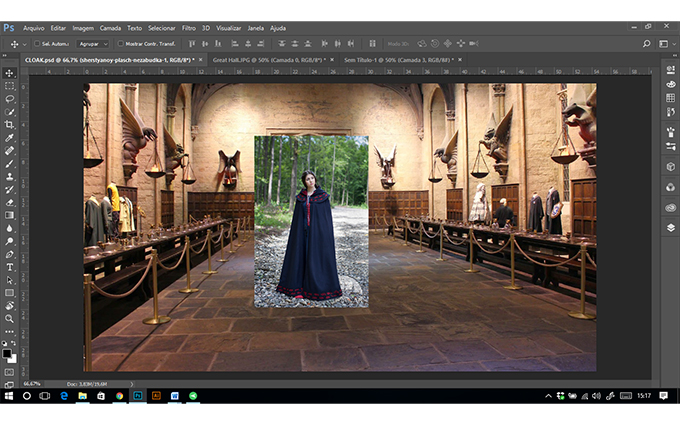
Task: Open the Arquivo menu
Action: [33, 28]
